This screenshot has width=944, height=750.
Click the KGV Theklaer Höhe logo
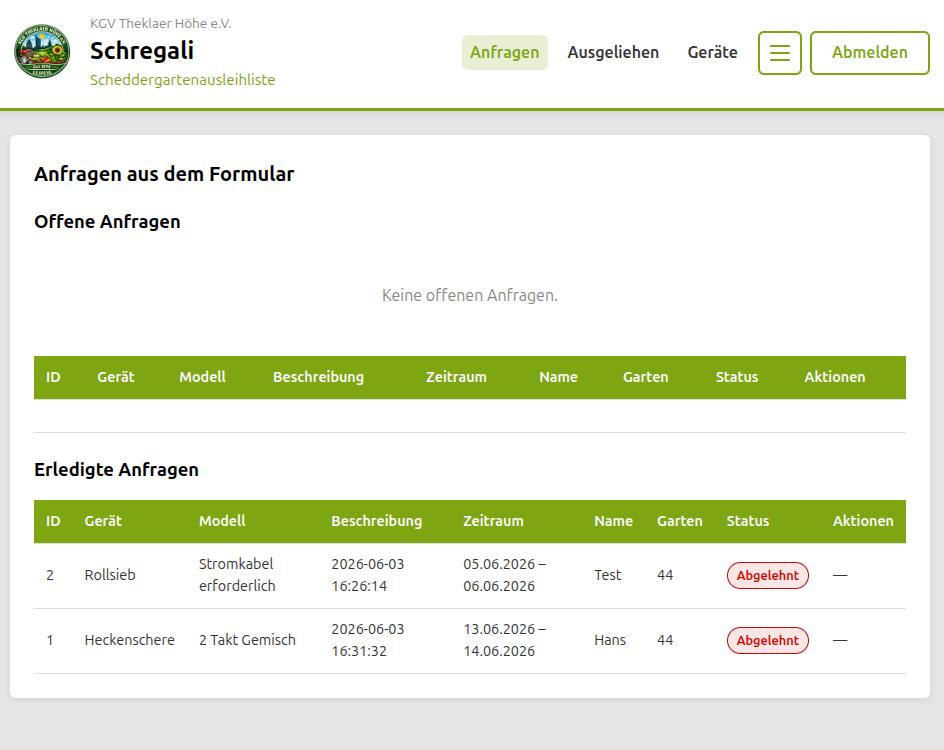(42, 52)
